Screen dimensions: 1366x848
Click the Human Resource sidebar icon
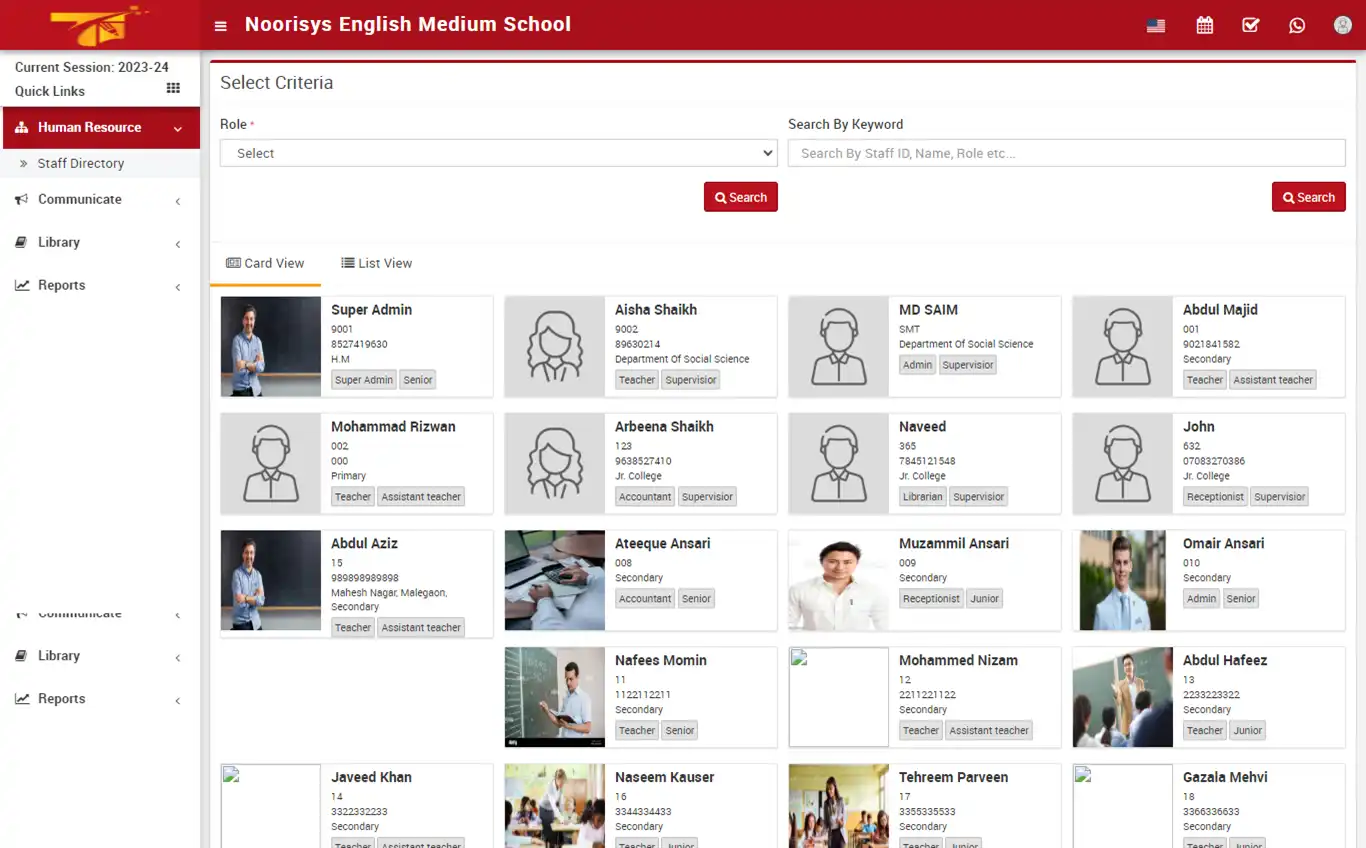click(x=22, y=127)
